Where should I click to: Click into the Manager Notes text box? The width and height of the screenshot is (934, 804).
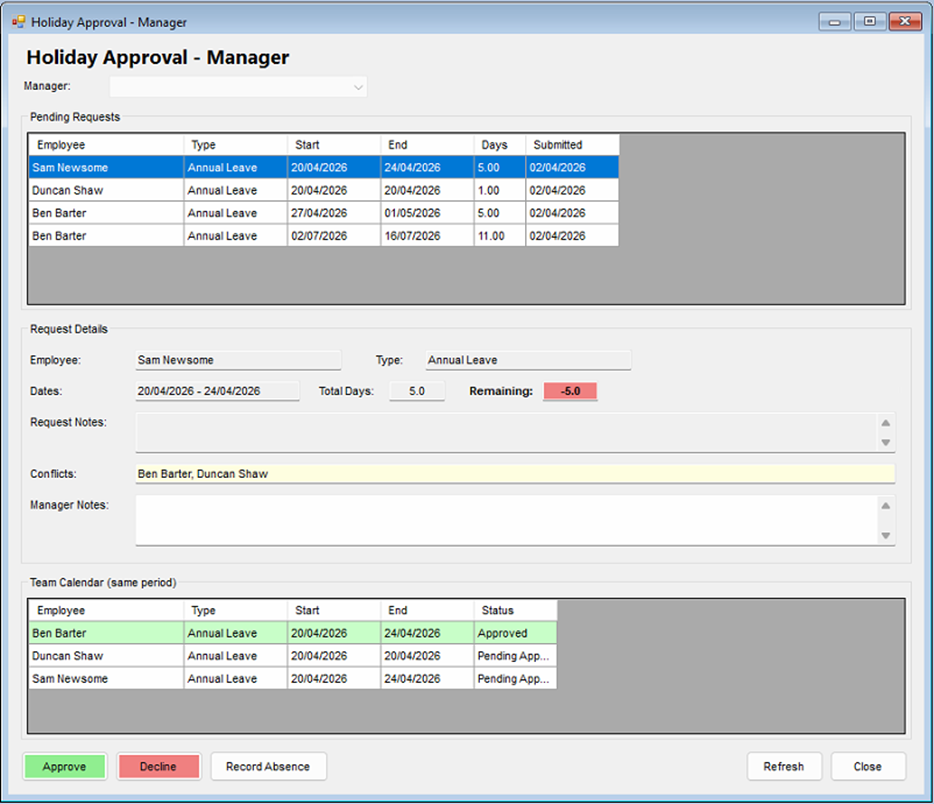(505, 521)
